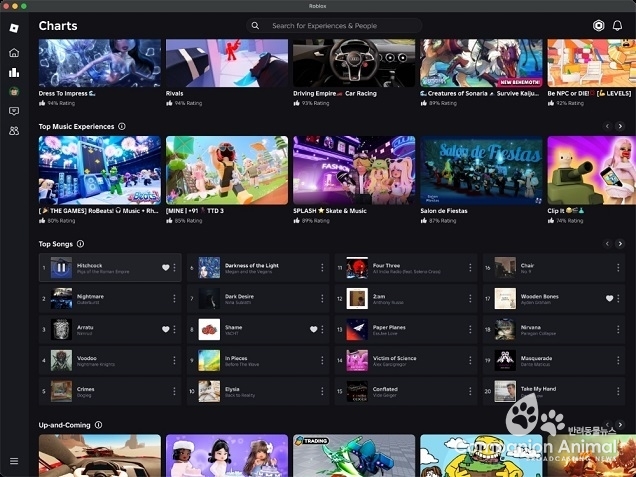
Task: Select the Paper Planes song title
Action: pyautogui.click(x=389, y=327)
